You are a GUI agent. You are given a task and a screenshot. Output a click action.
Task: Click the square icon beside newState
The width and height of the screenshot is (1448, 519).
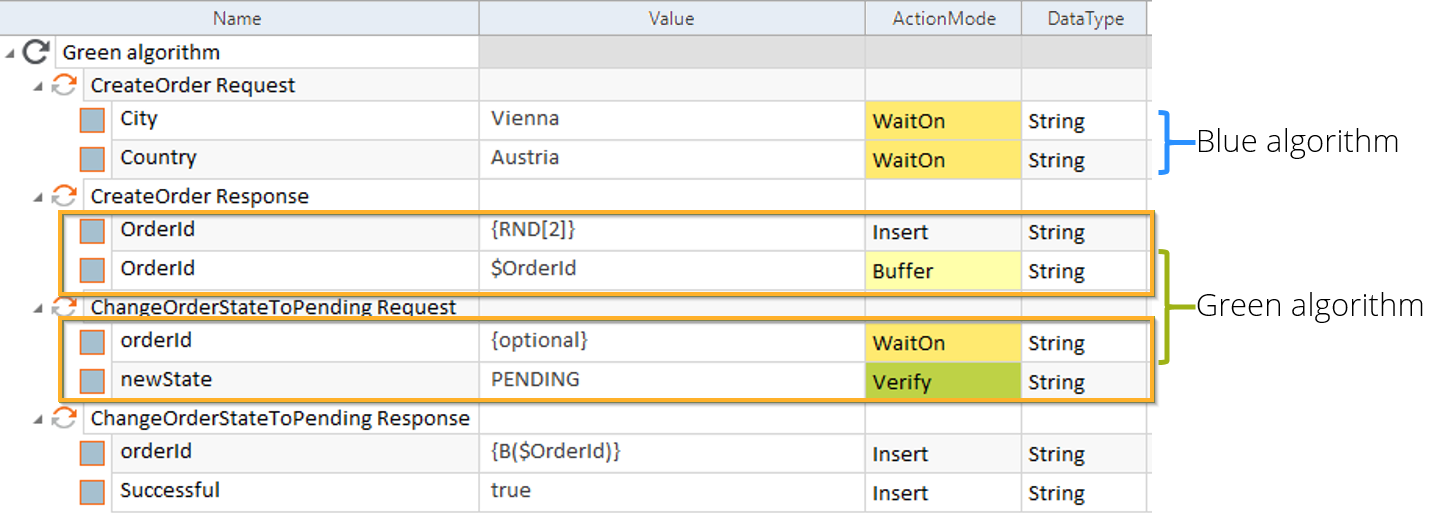tap(93, 381)
